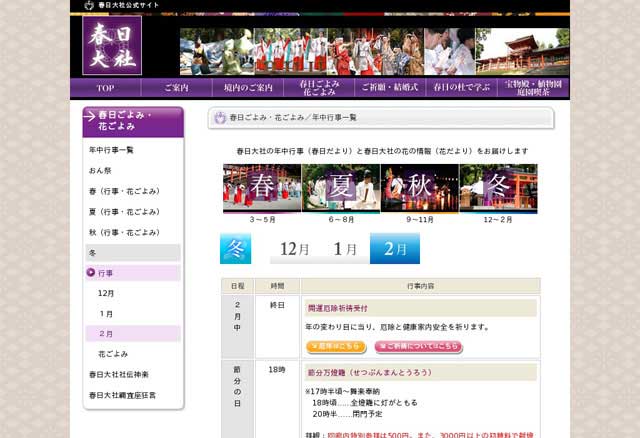This screenshot has width=640, height=438.
Task: Open 夏（行事・花ごよみ） sidebar link
Action: click(x=124, y=212)
